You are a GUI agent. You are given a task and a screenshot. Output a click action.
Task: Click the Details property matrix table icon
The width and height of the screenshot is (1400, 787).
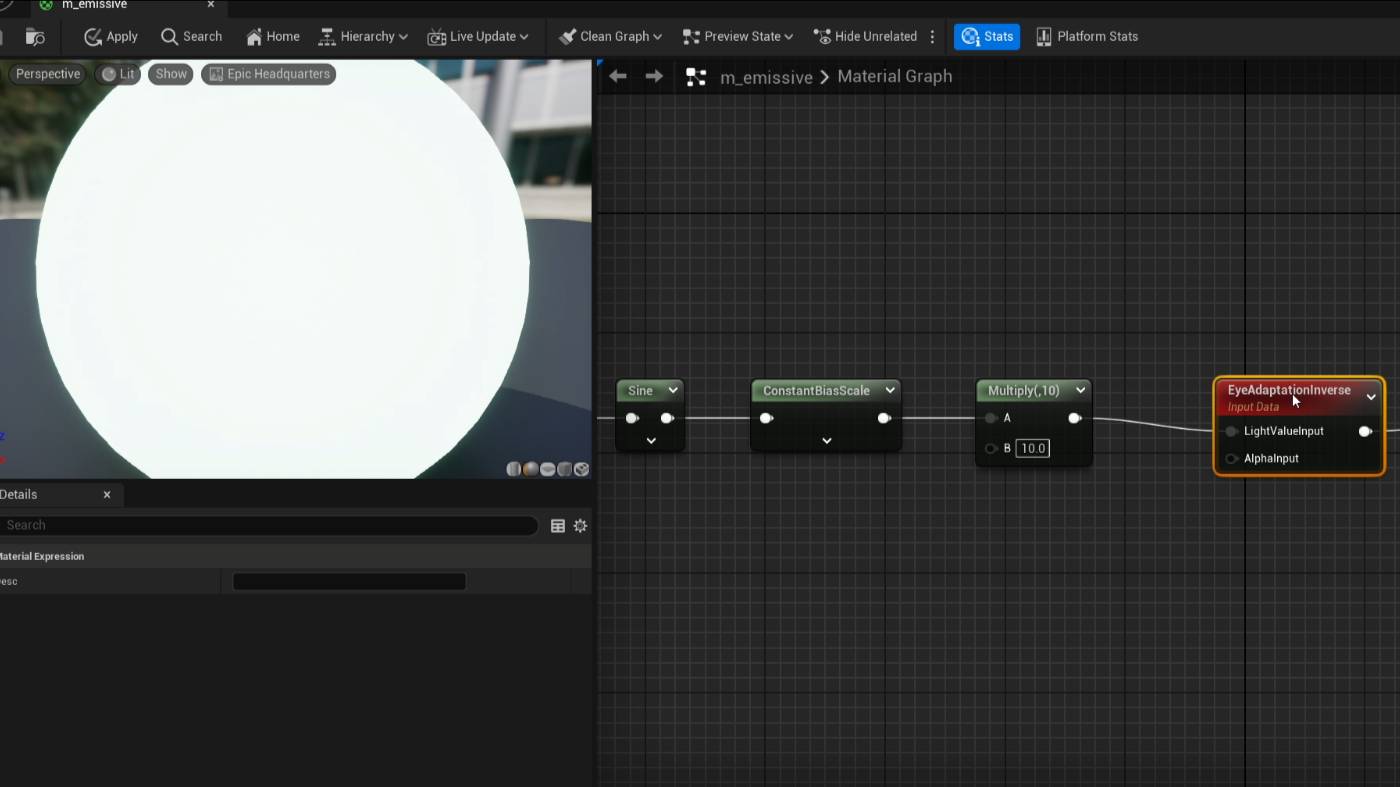(x=558, y=526)
